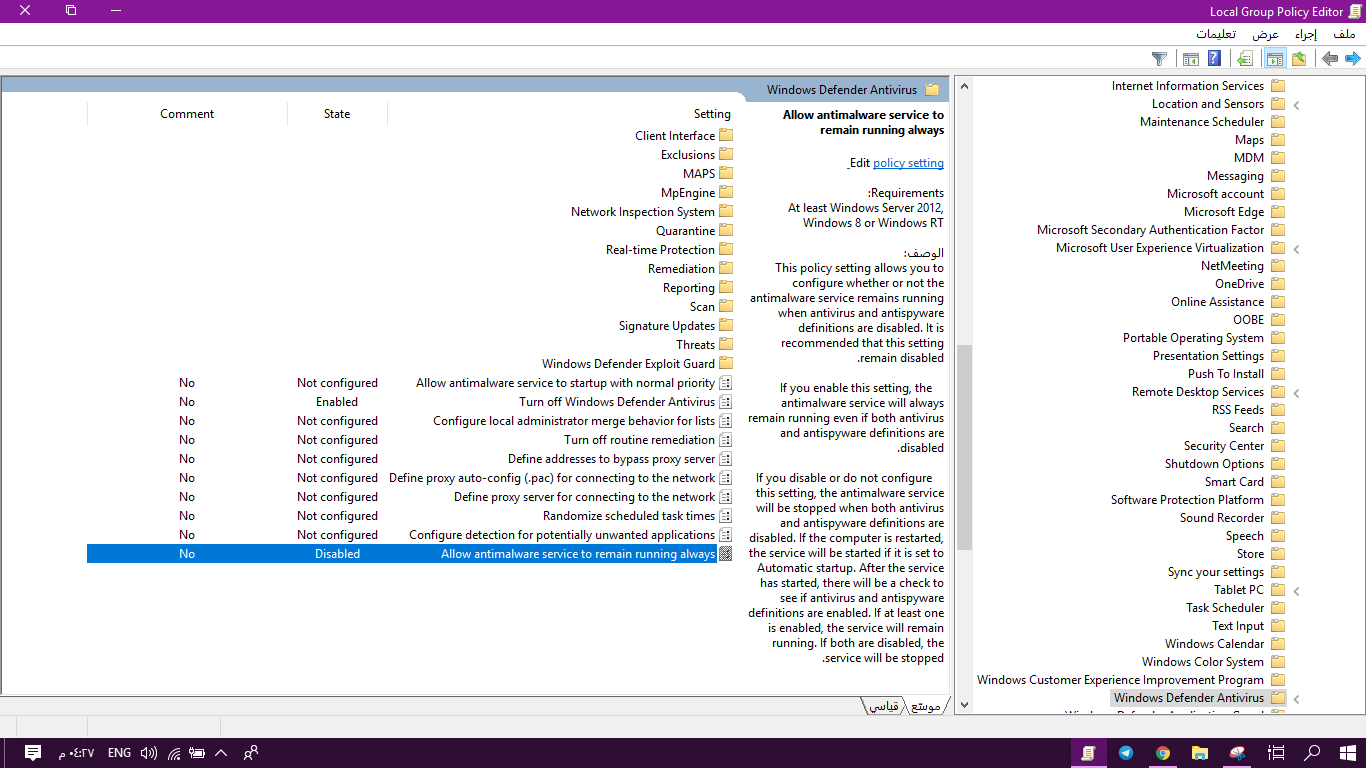Screen dimensions: 1366x768
Task: Select Security Center in the tree
Action: [x=1224, y=446]
